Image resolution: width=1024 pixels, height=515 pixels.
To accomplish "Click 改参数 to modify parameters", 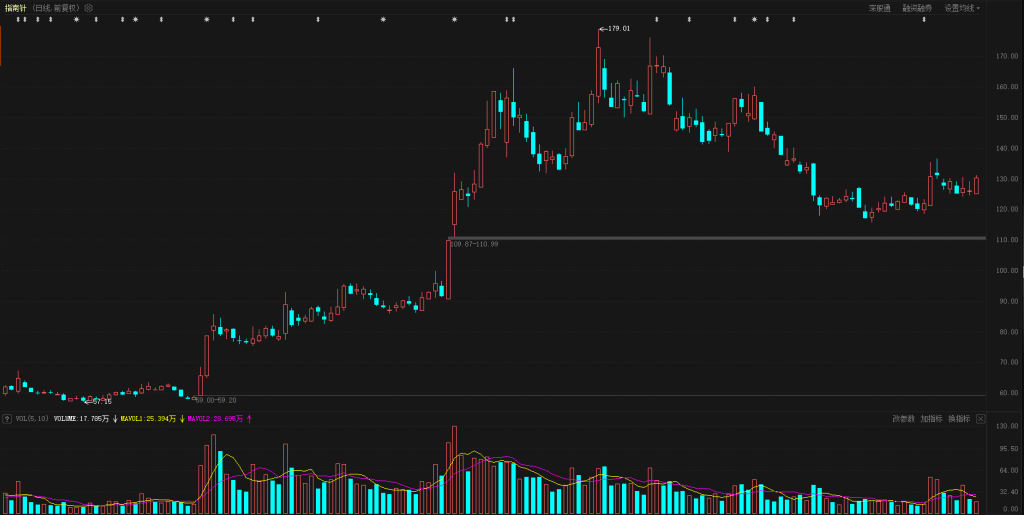I will (903, 419).
